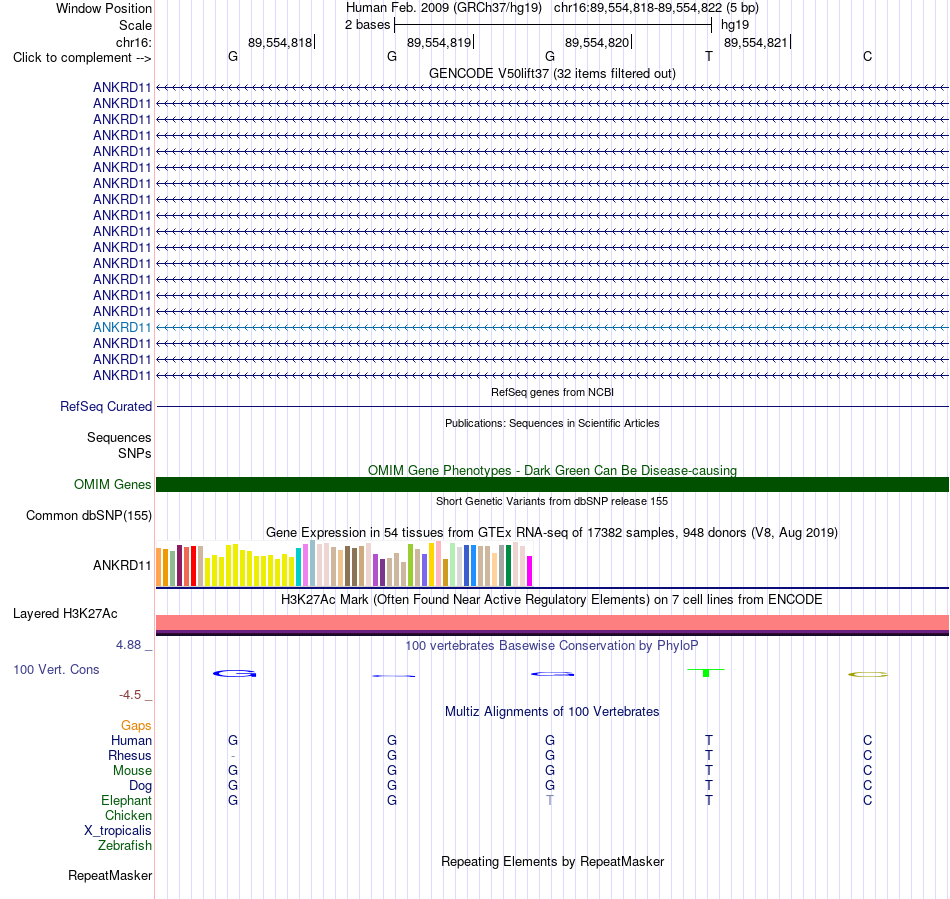950x899 pixels.
Task: Click the magenta last bar in GTEx chart
Action: (x=530, y=571)
